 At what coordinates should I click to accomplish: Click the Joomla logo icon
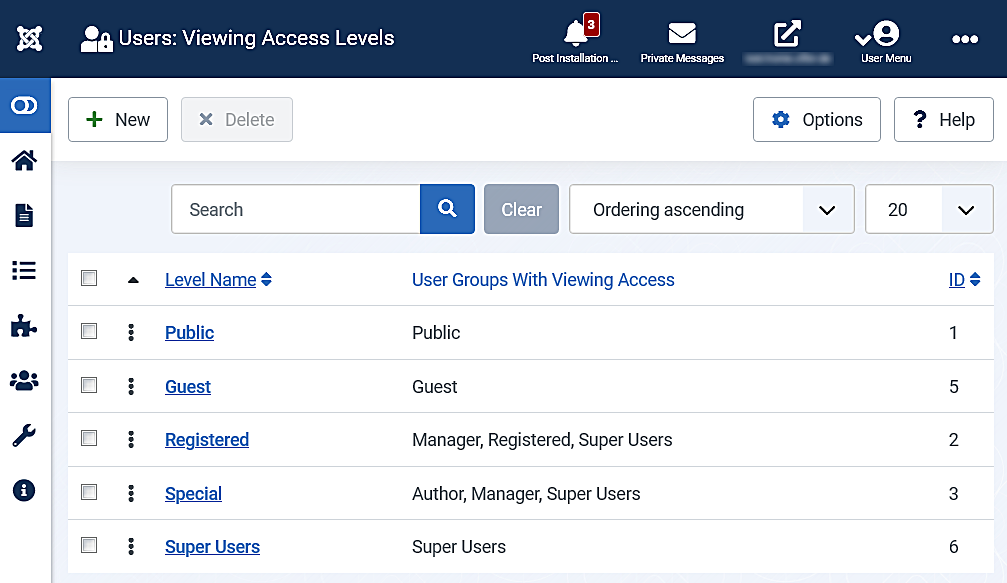[x=29, y=39]
